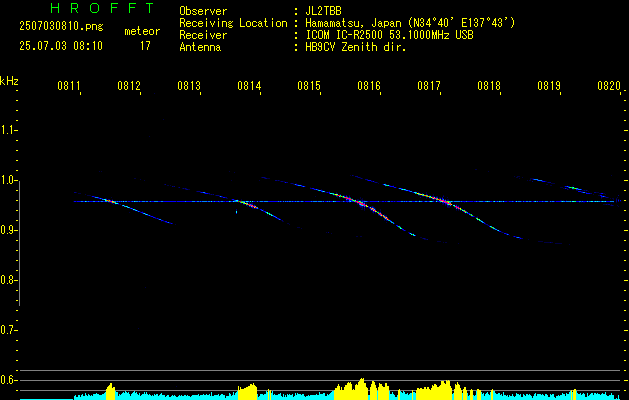Click the 0818 time marker

pyautogui.click(x=489, y=86)
